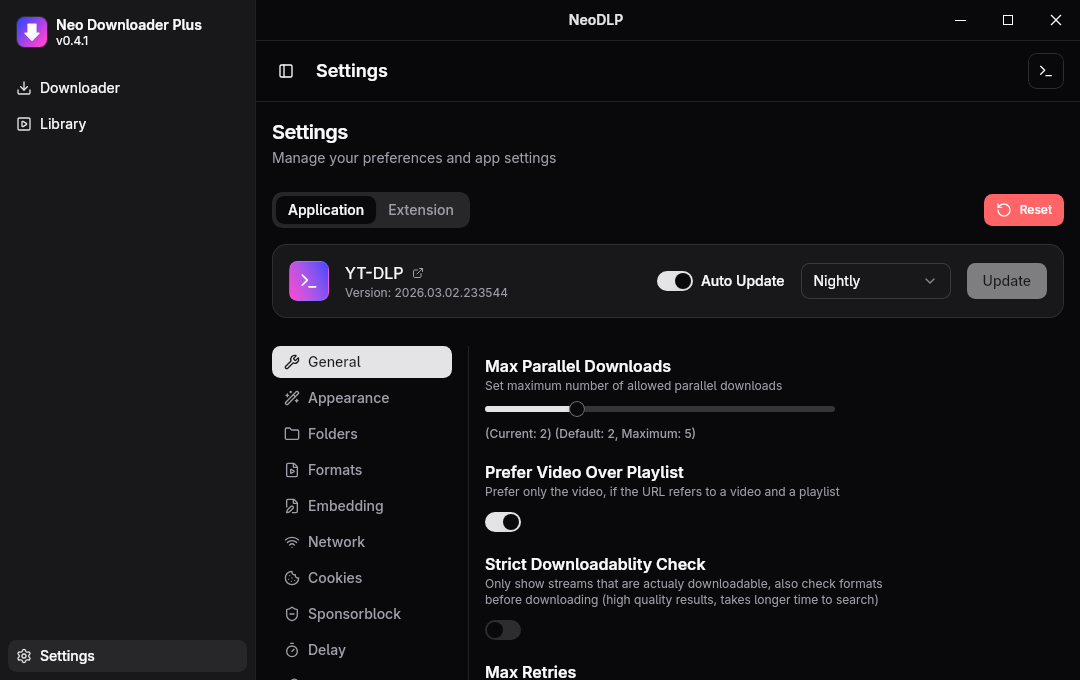
Task: Select the Appearance settings category
Action: point(348,398)
